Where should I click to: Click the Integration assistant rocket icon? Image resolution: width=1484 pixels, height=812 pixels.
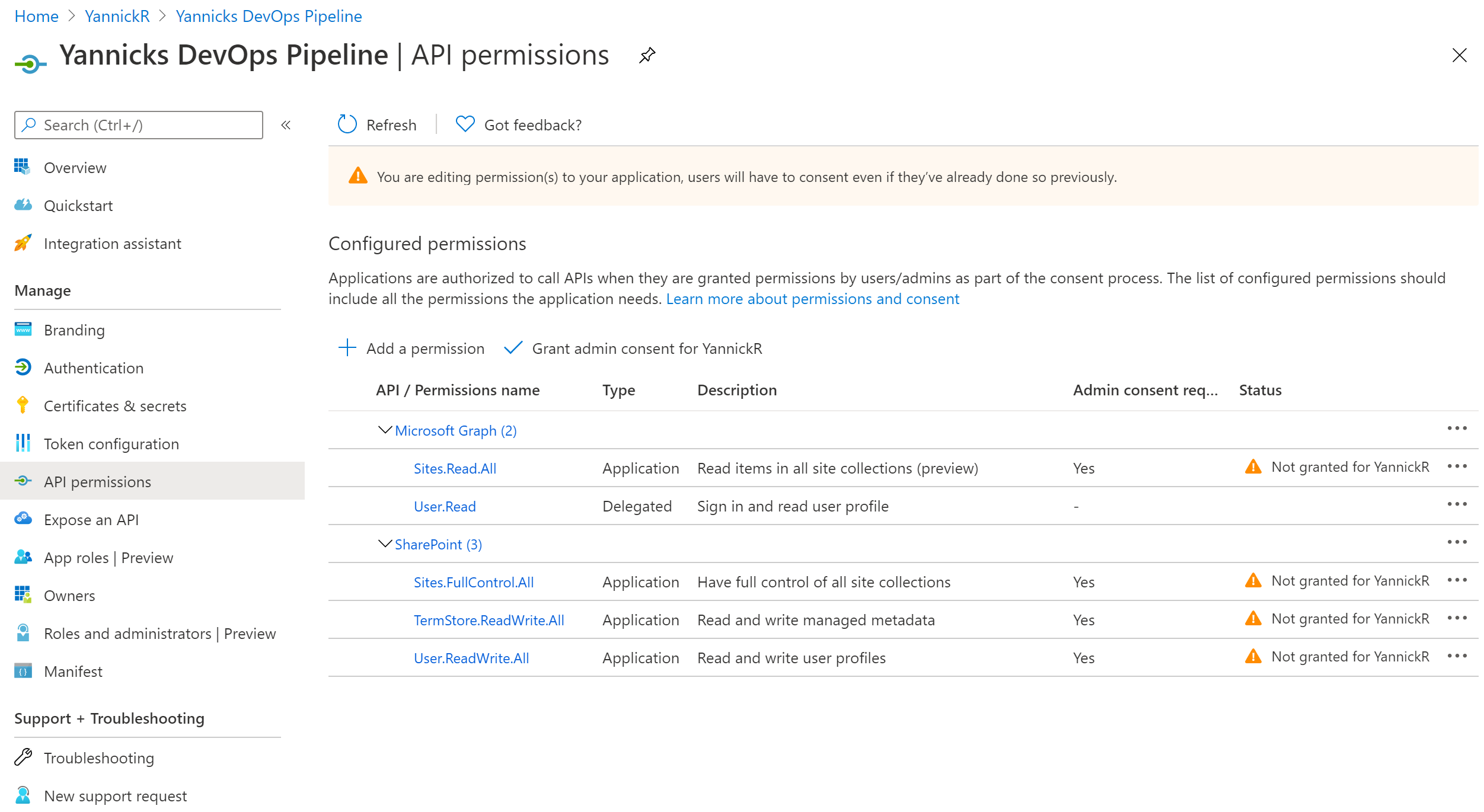(x=23, y=243)
